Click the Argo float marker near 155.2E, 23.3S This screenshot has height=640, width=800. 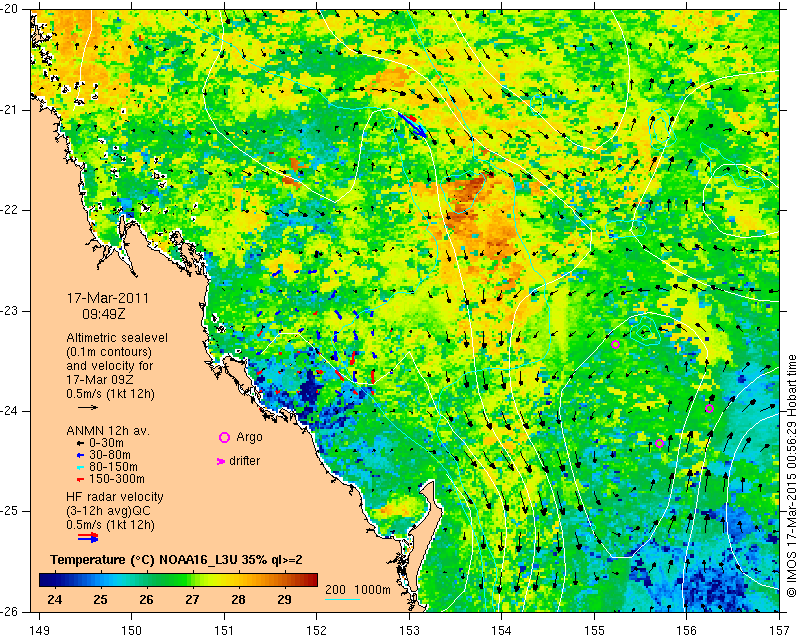[x=615, y=344]
